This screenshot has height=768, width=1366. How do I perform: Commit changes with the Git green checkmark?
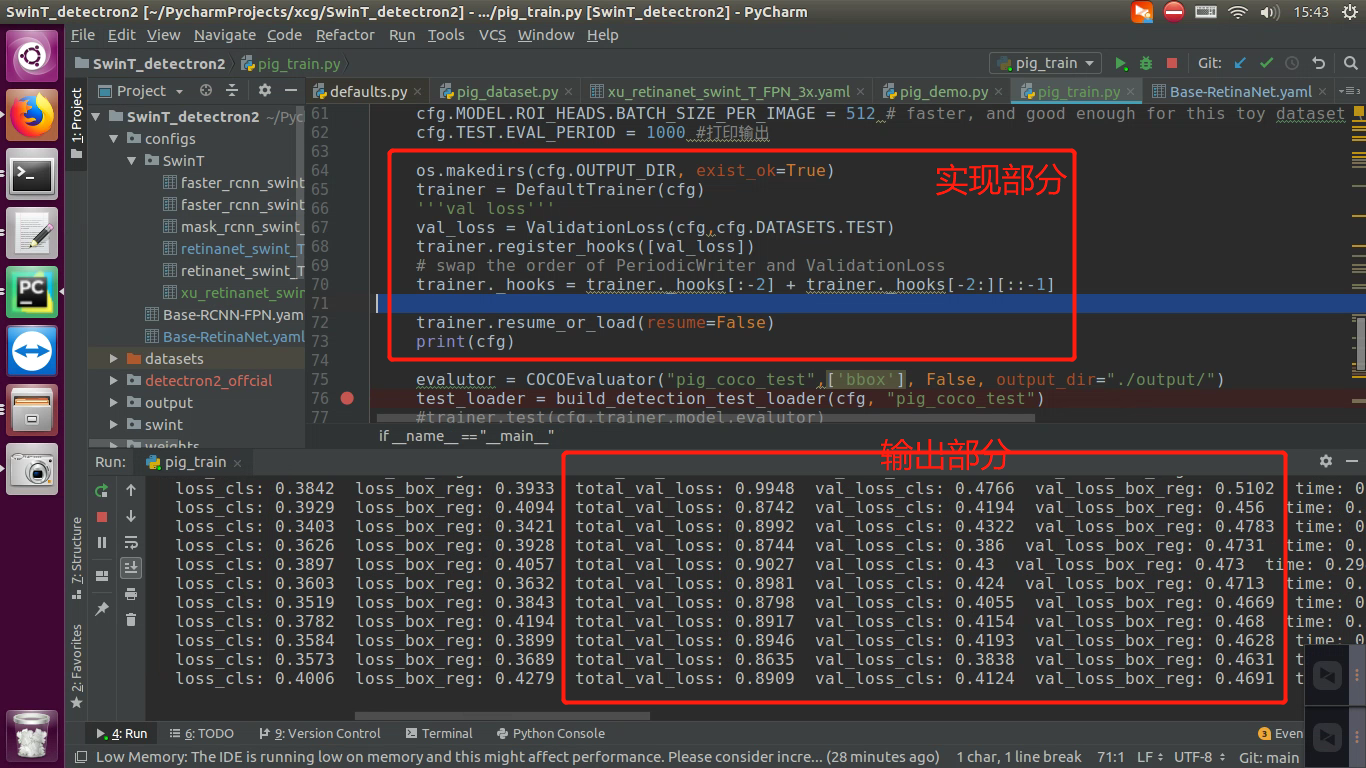coord(1267,63)
